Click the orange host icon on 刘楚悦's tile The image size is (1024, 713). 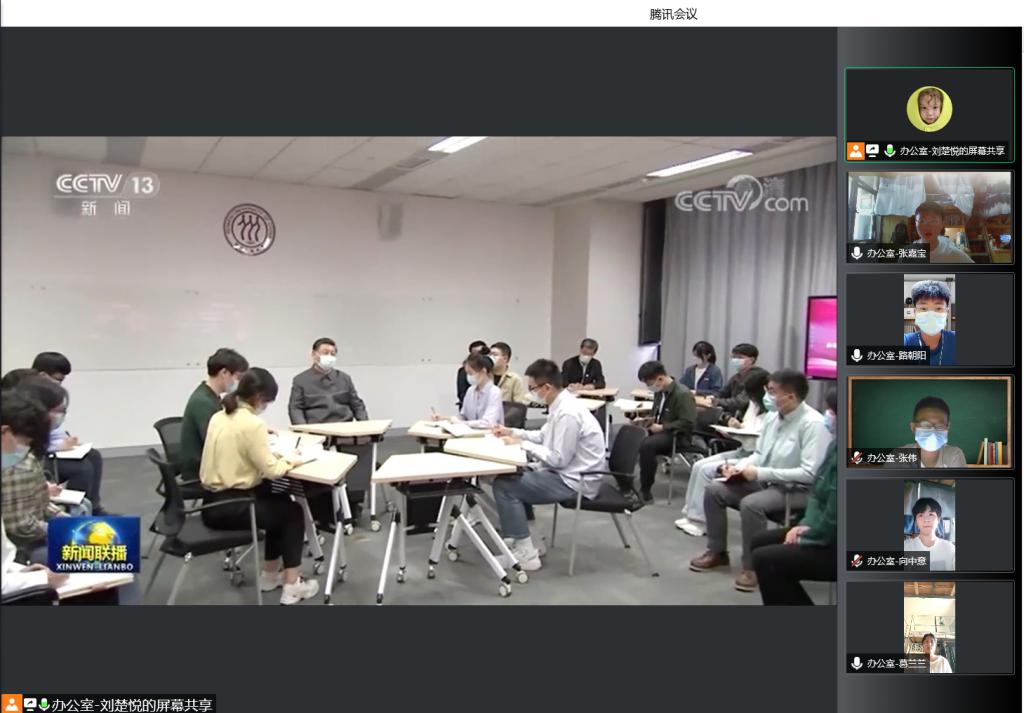(x=856, y=151)
